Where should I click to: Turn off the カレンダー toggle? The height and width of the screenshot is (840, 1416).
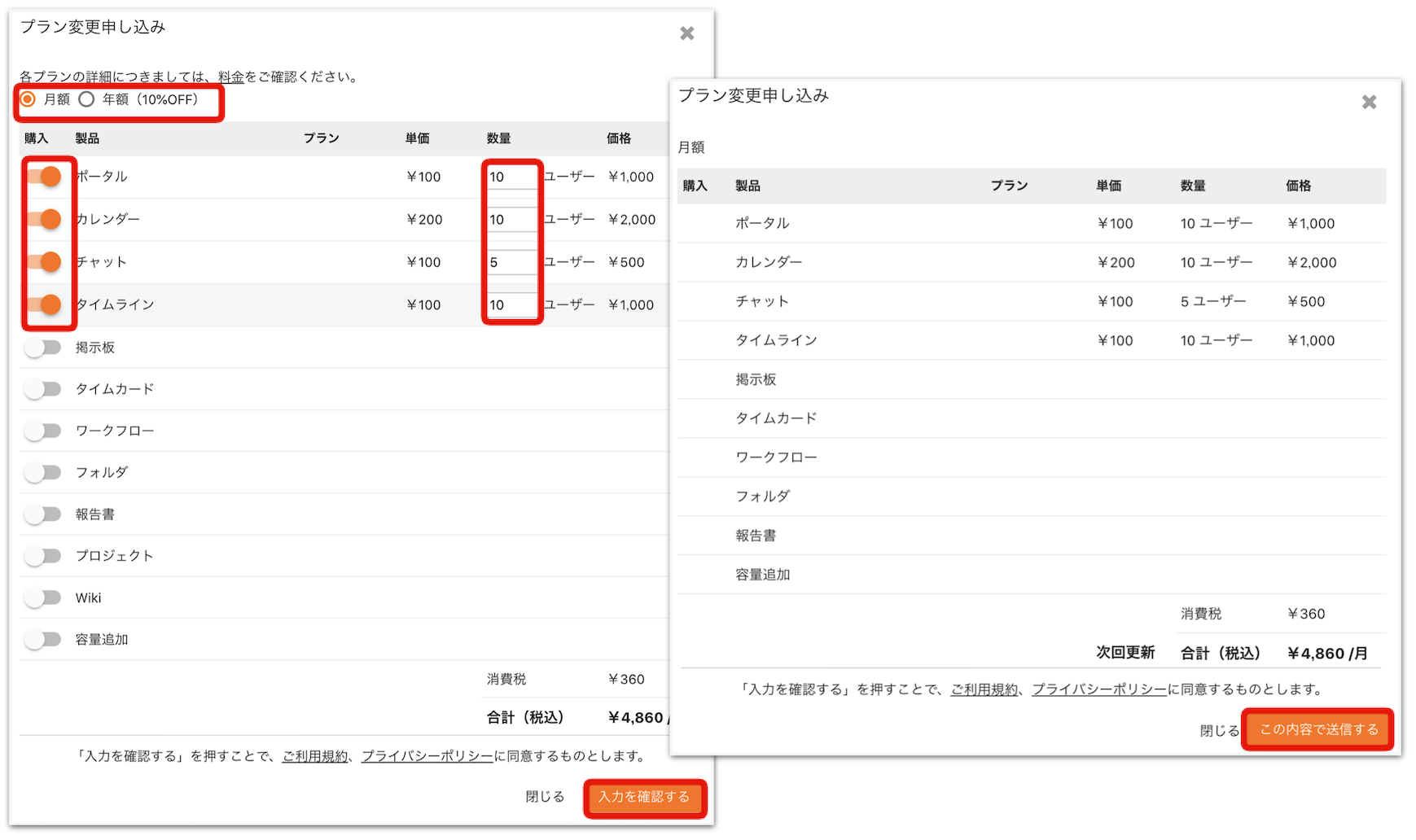click(44, 219)
